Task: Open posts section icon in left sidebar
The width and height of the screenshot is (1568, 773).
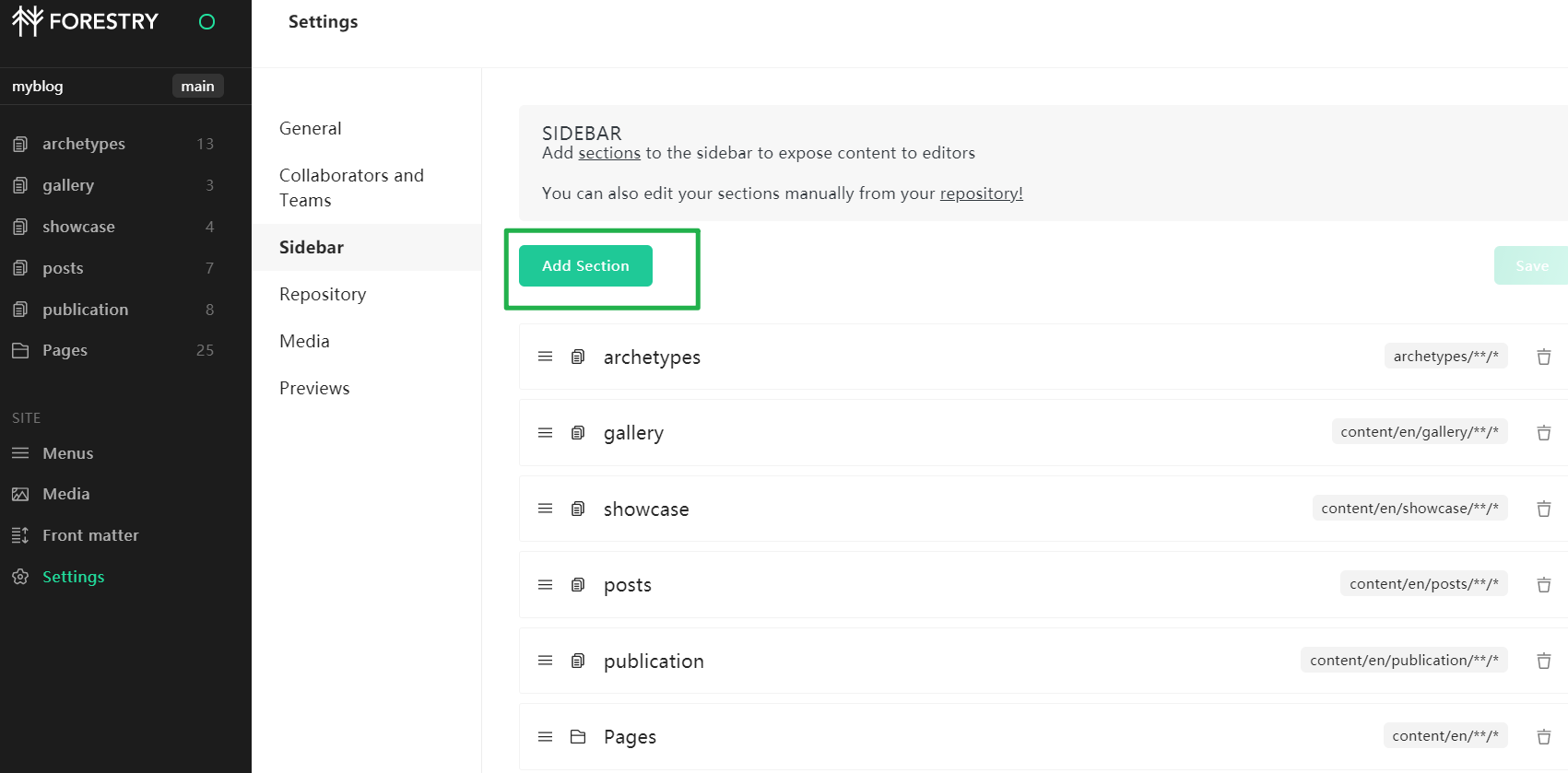Action: (x=20, y=268)
